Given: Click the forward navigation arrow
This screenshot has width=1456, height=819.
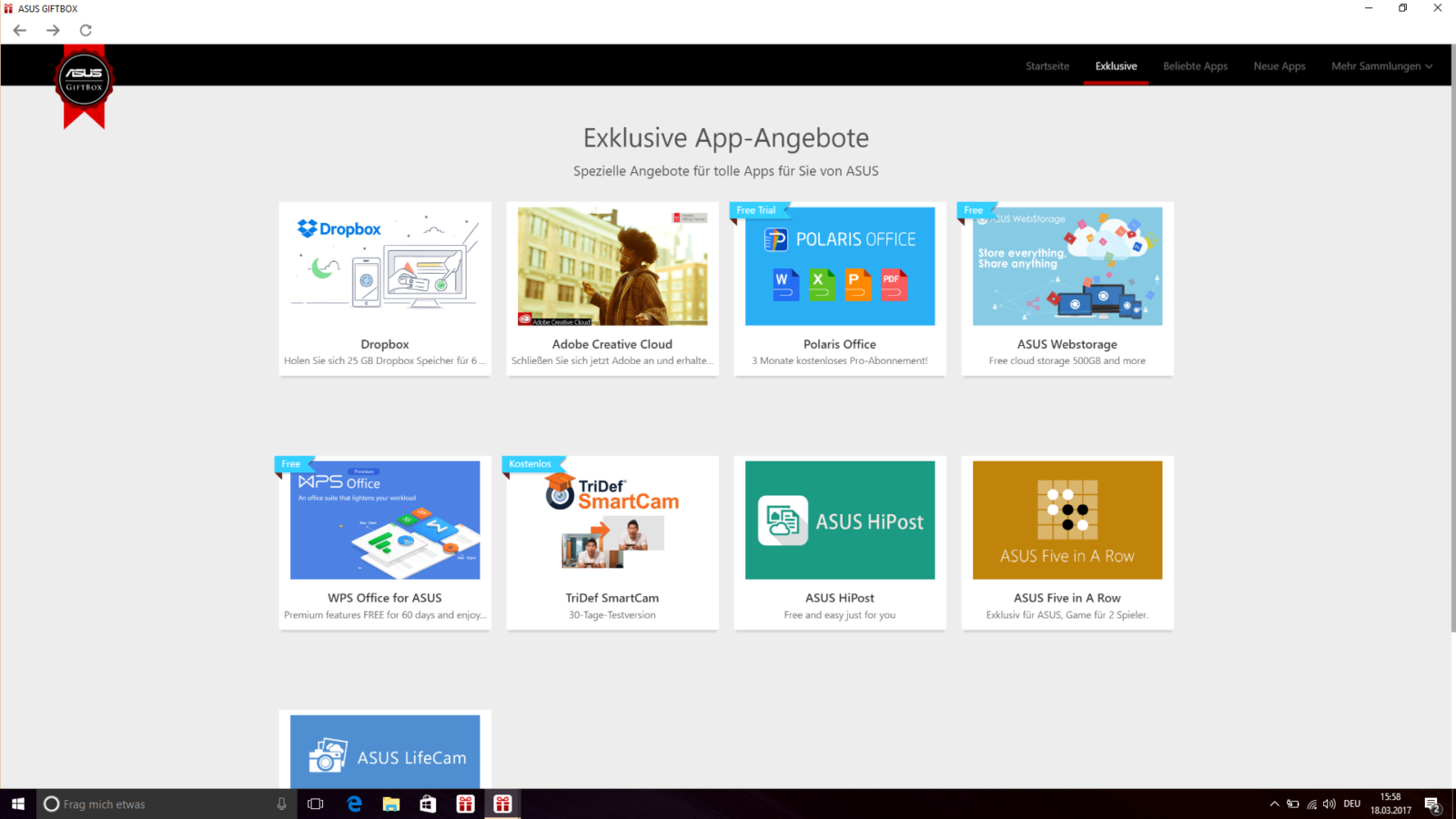Looking at the screenshot, I should pyautogui.click(x=53, y=30).
